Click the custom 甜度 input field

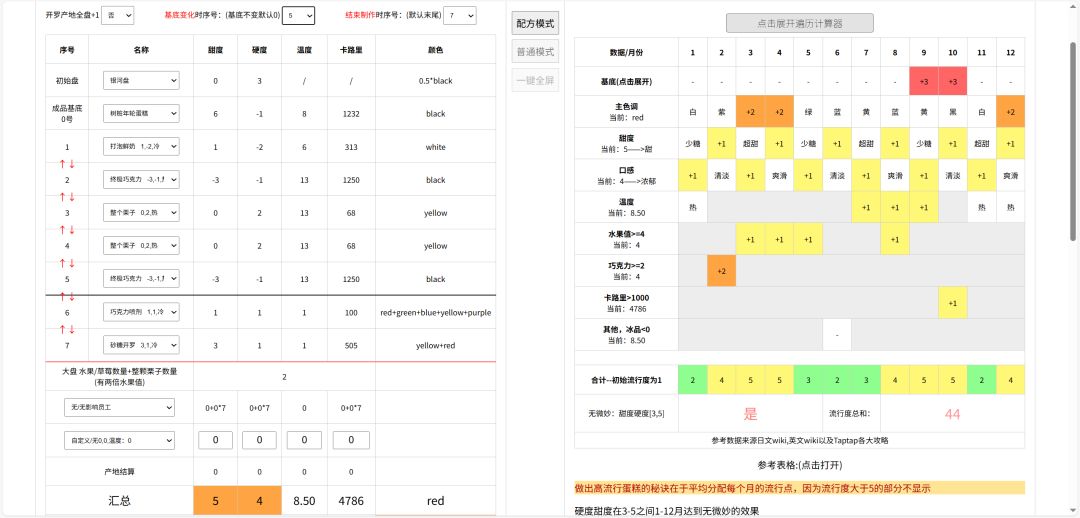(x=216, y=440)
